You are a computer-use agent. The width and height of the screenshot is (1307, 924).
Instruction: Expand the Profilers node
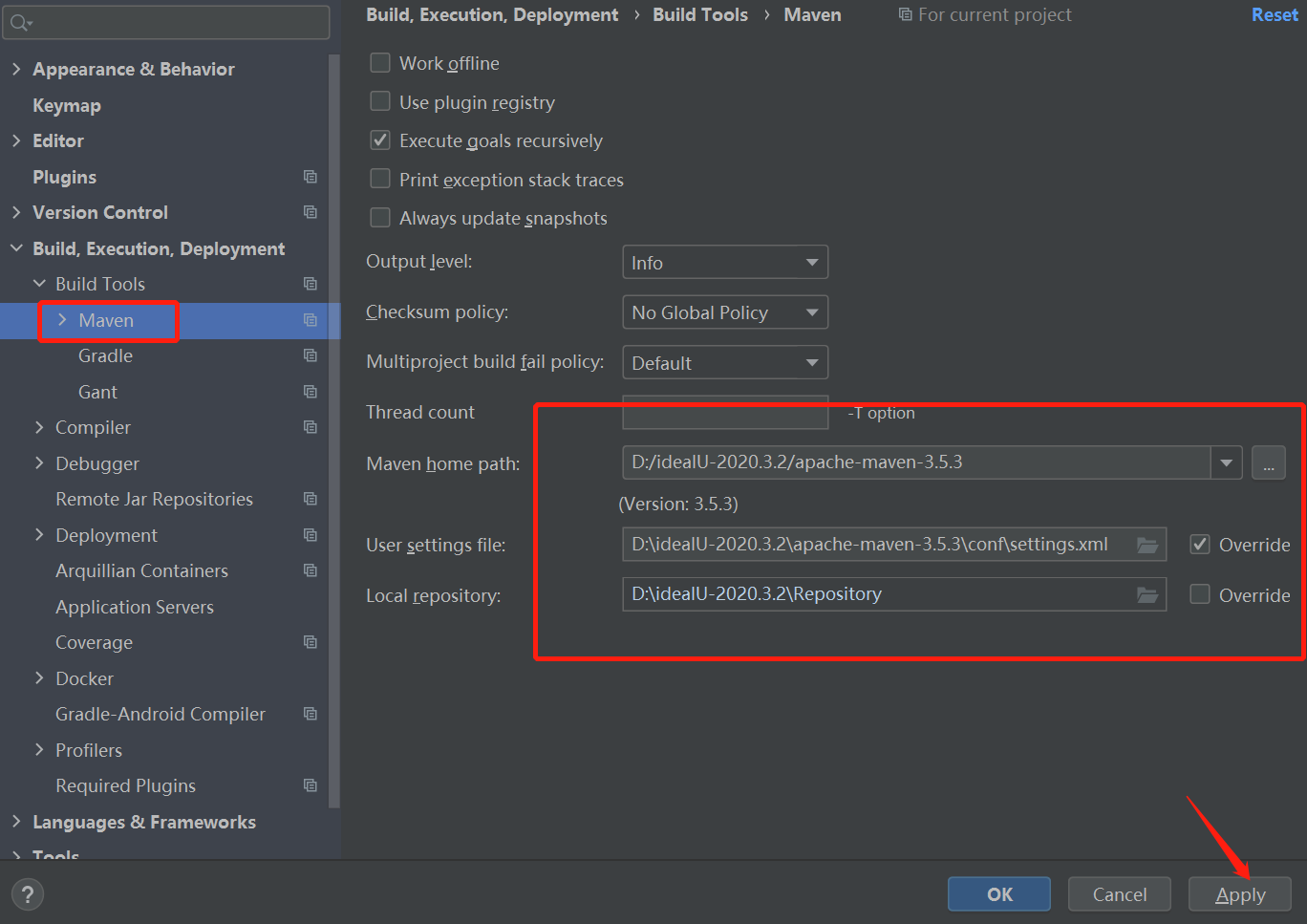point(39,750)
